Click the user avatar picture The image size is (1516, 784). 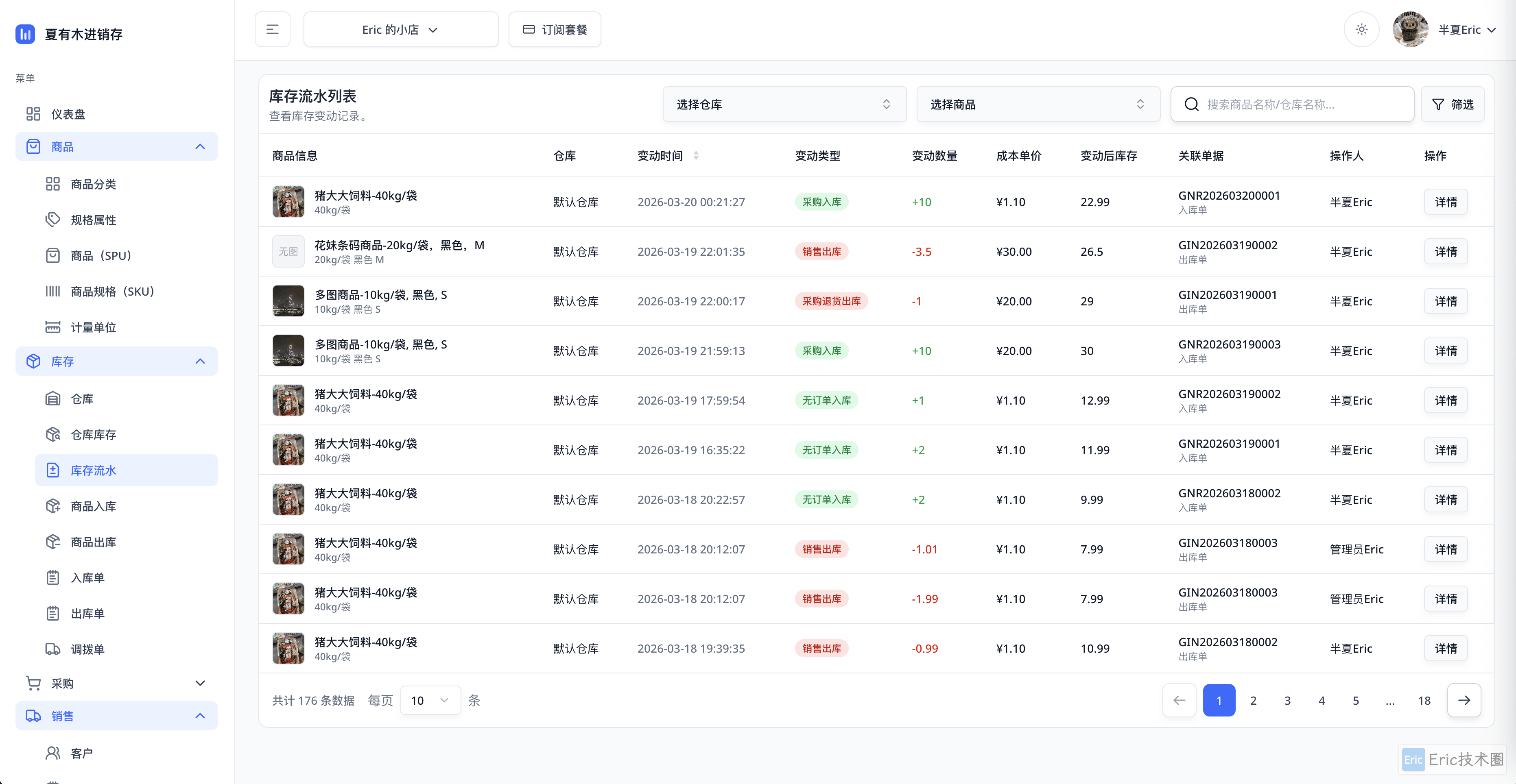[x=1410, y=29]
